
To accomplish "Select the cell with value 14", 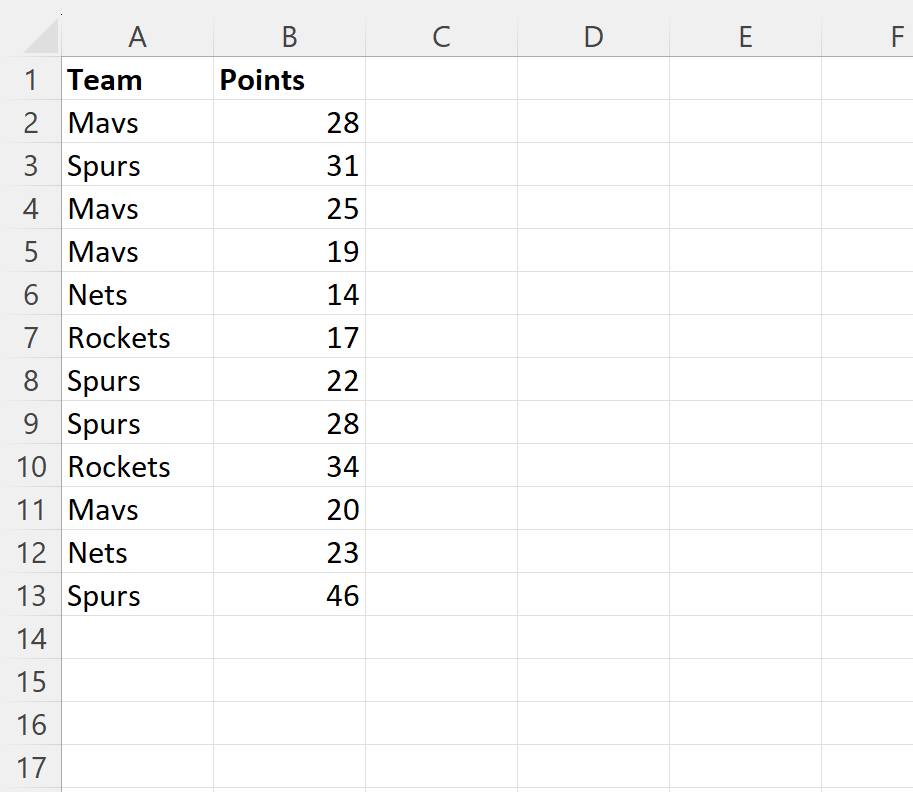I will click(289, 295).
